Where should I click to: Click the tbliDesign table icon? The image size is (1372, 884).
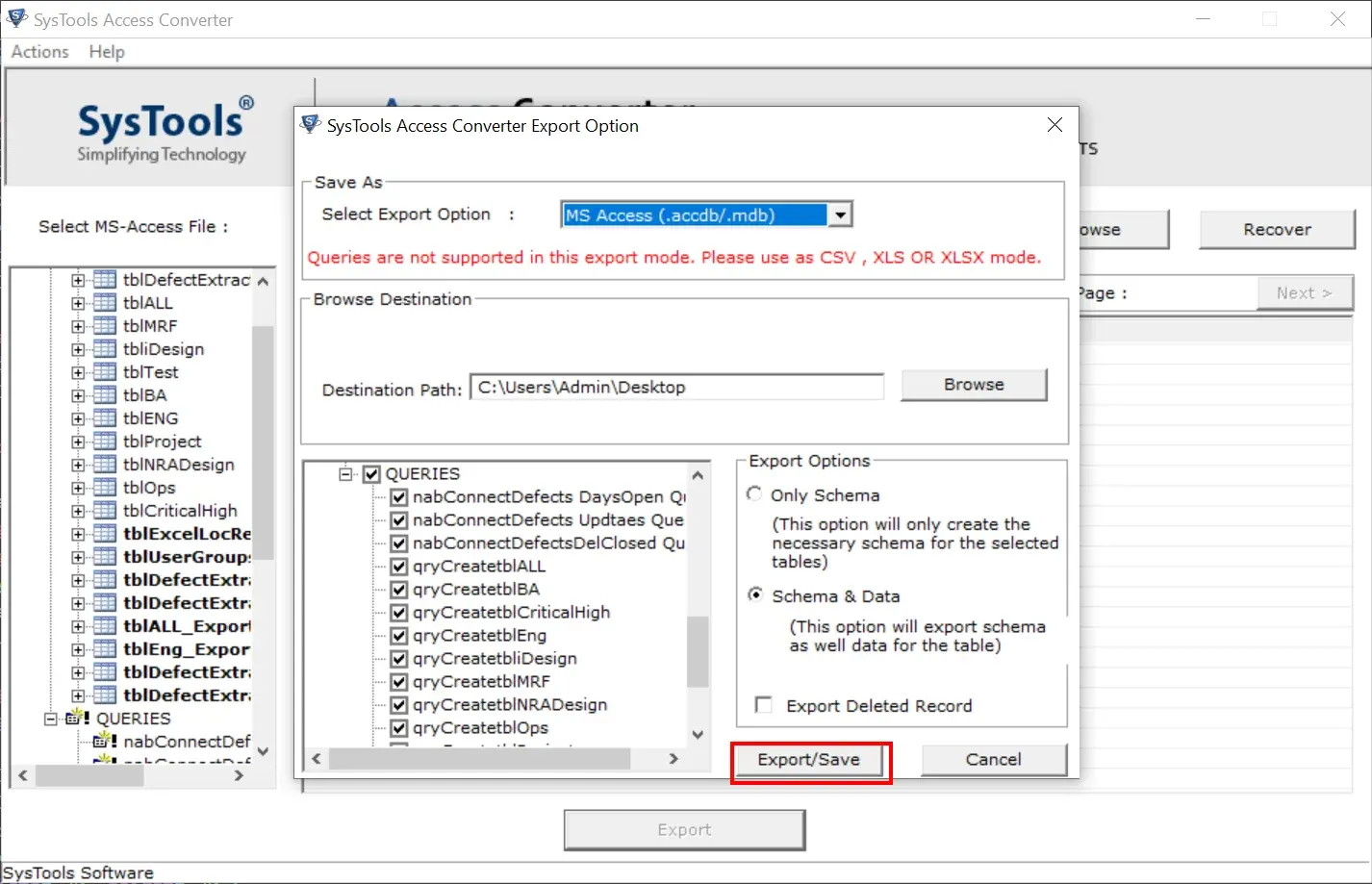pos(105,349)
